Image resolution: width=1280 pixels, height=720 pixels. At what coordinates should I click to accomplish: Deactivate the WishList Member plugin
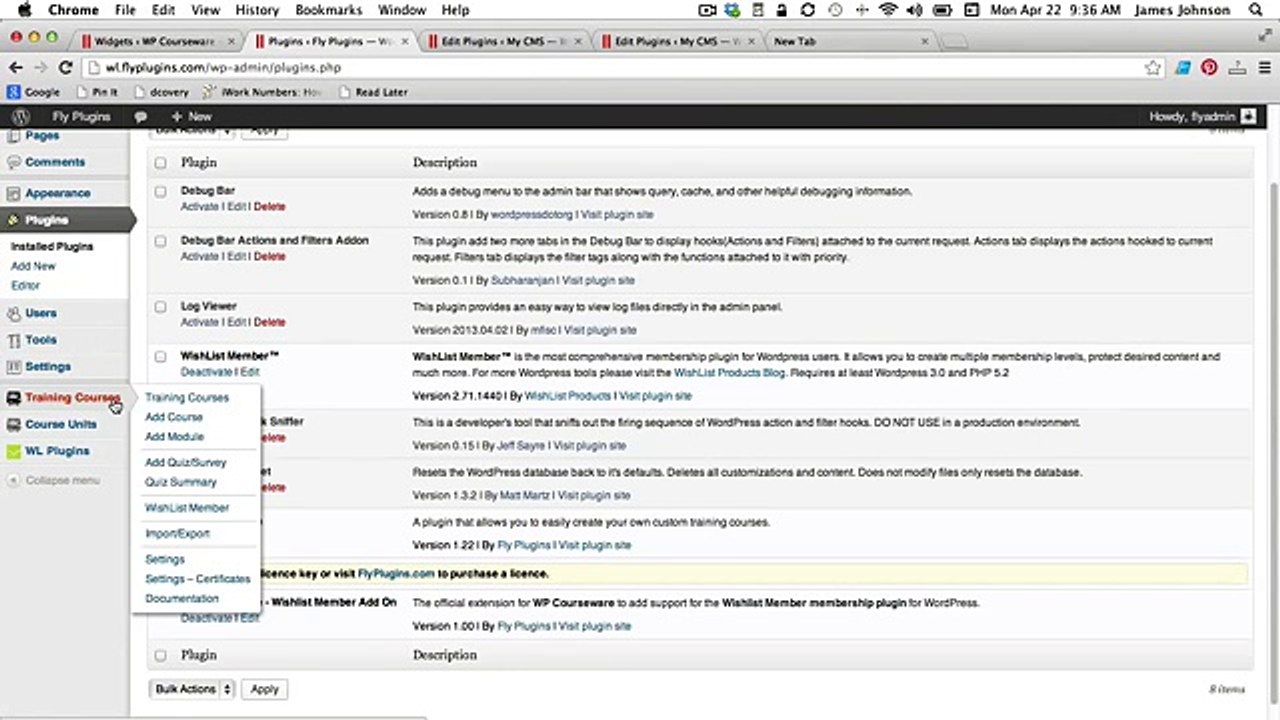pyautogui.click(x=206, y=372)
